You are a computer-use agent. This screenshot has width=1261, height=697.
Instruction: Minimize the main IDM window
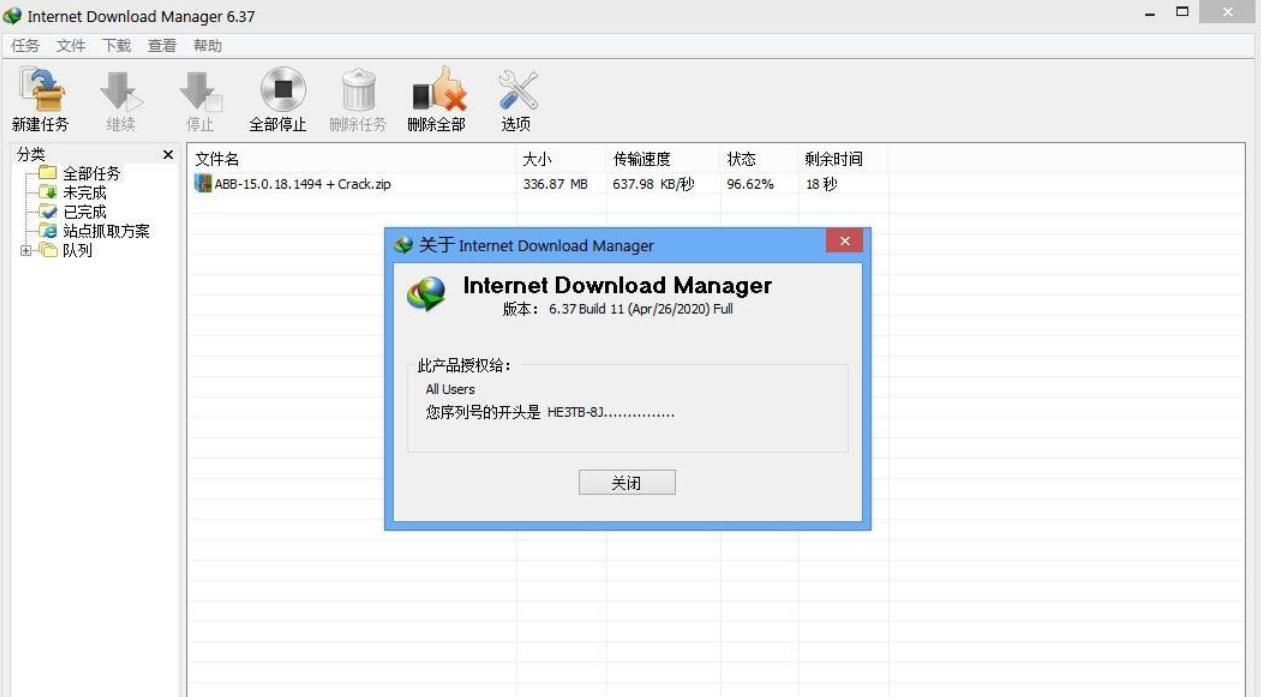[x=1150, y=13]
